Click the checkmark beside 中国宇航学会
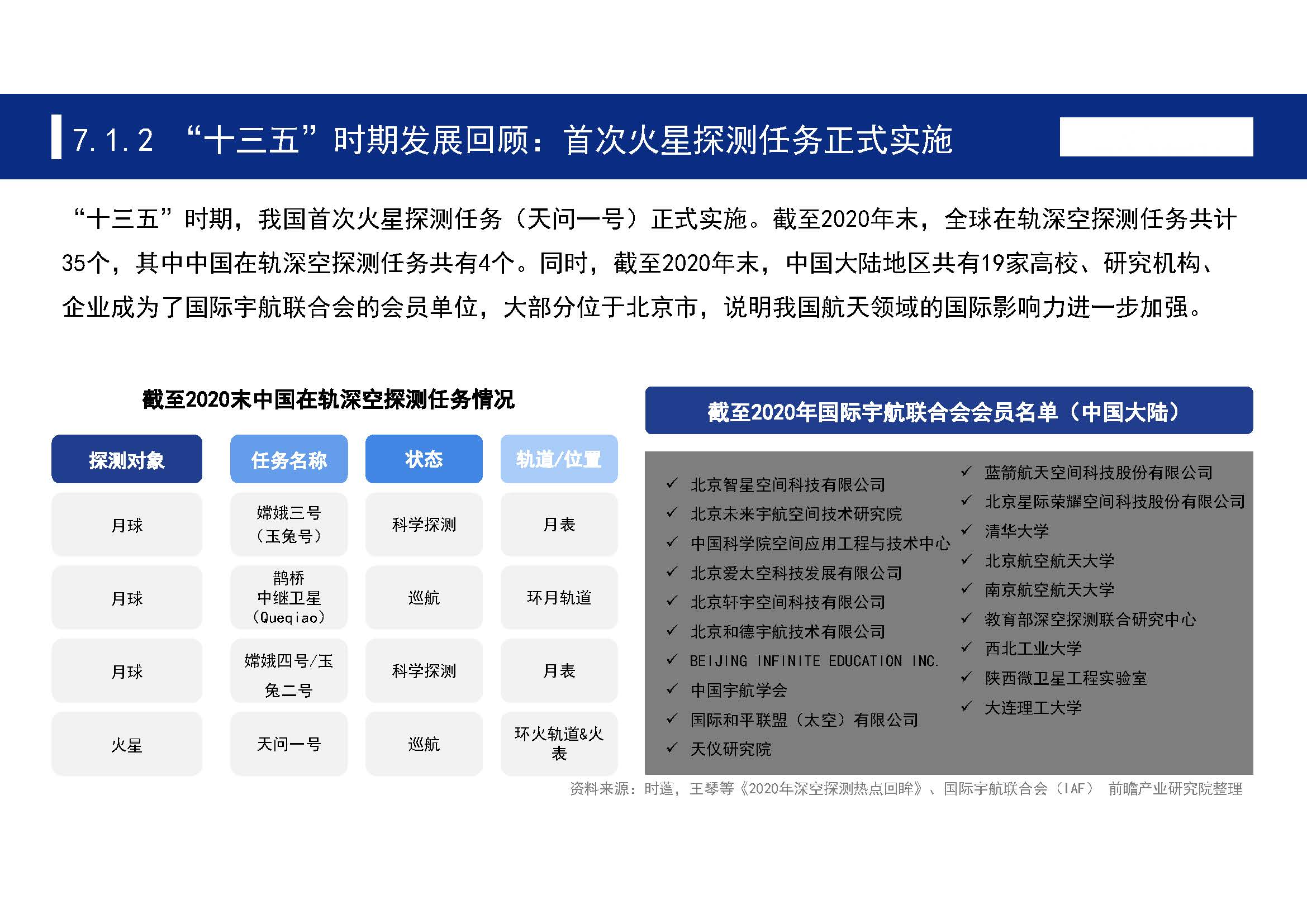 click(x=672, y=689)
